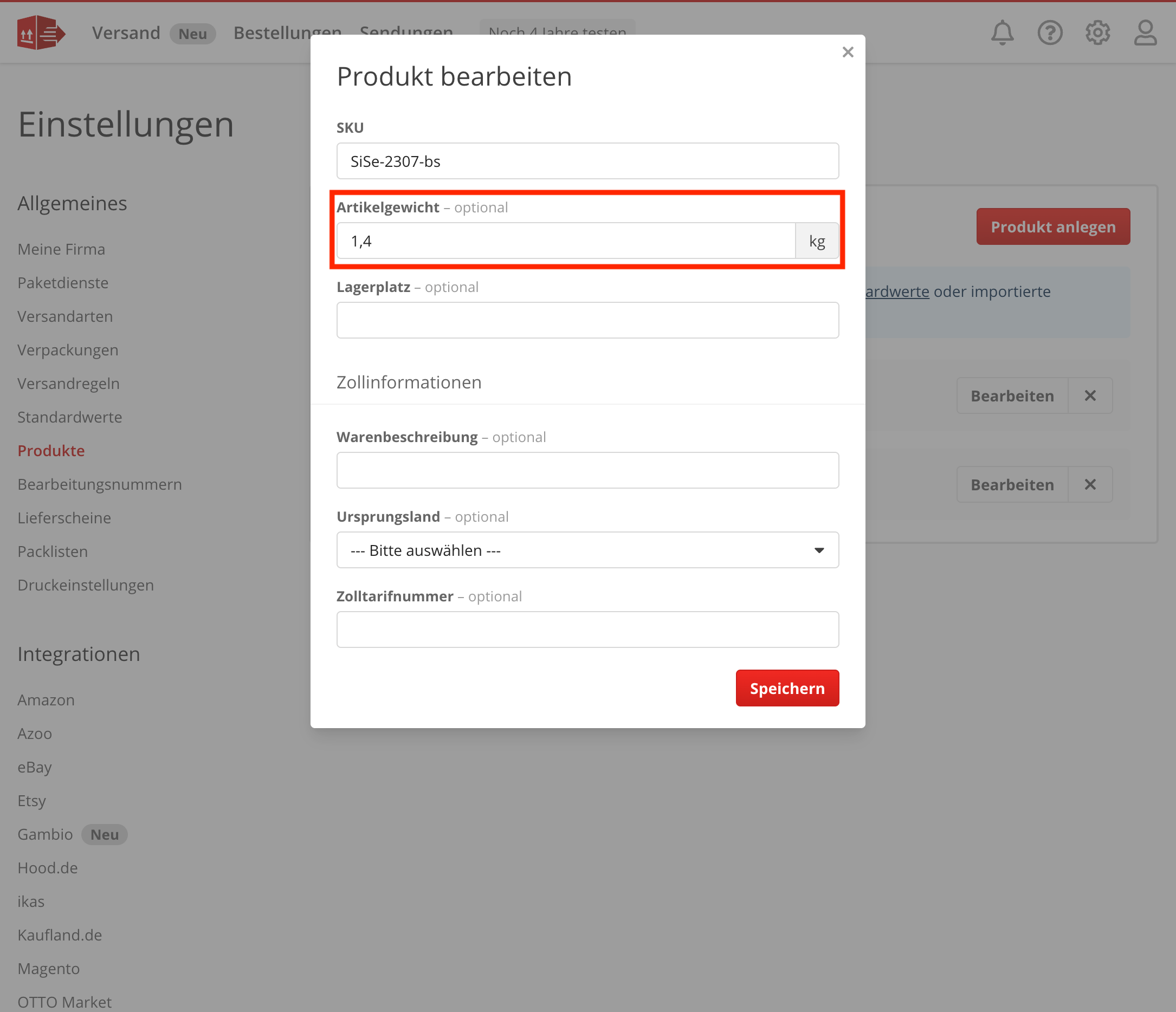This screenshot has height=1012, width=1176.
Task: Open Packlisten settings
Action: coord(53,552)
